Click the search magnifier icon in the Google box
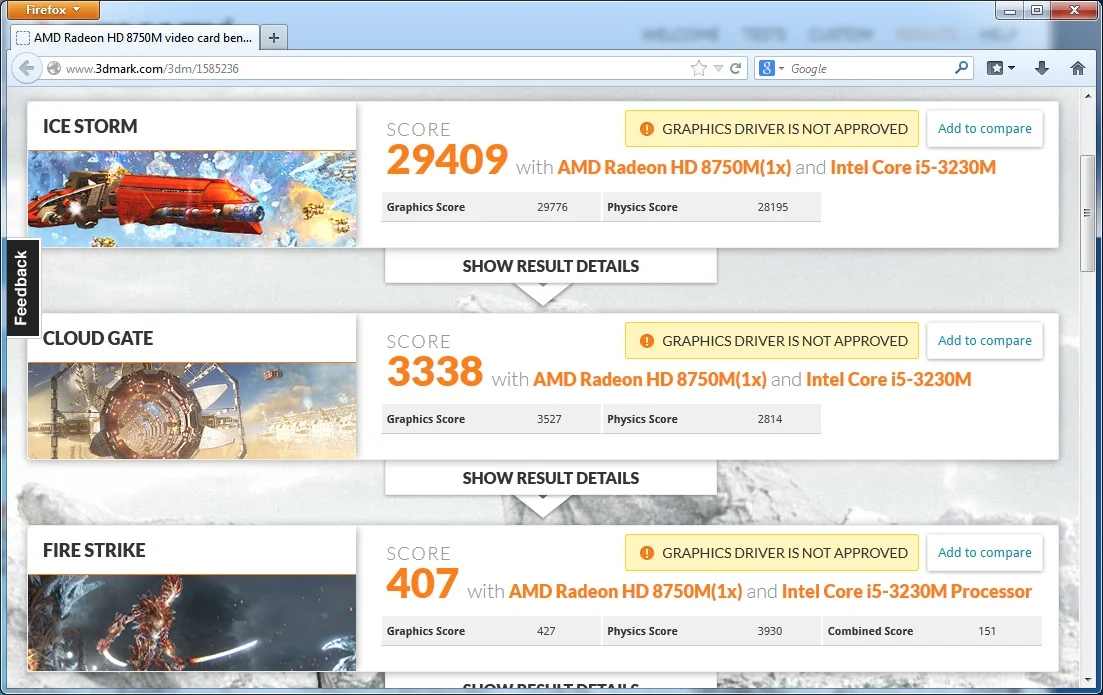Viewport: 1103px width, 695px height. click(x=961, y=68)
